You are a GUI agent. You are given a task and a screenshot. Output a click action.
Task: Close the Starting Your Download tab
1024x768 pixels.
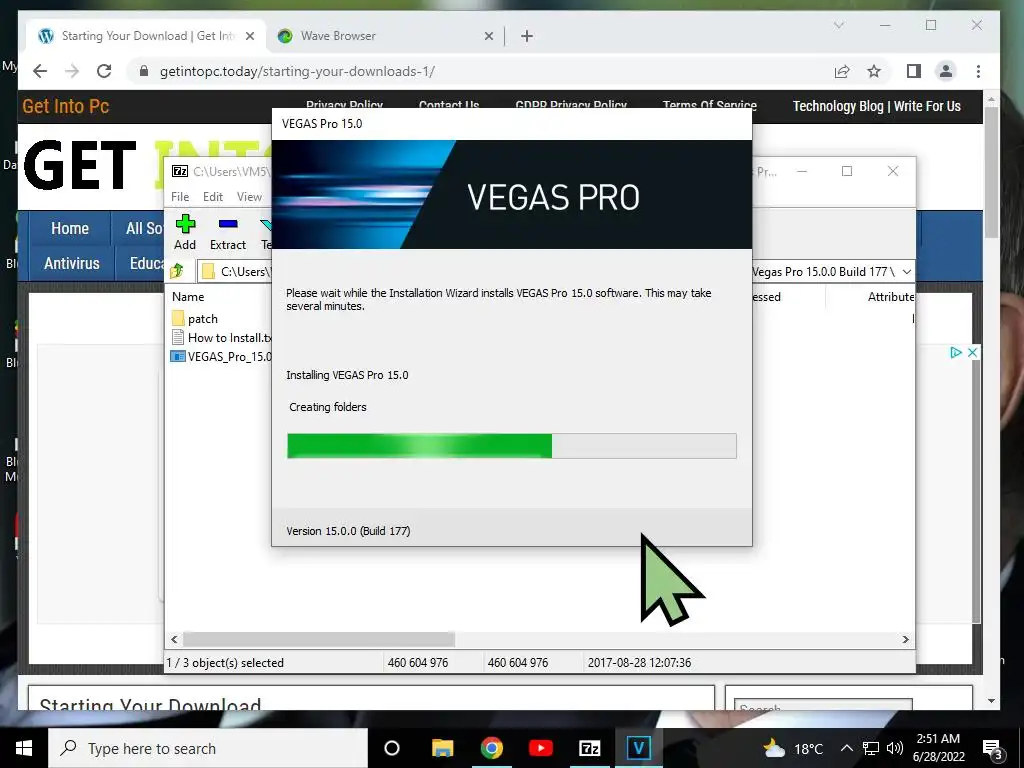coord(250,37)
